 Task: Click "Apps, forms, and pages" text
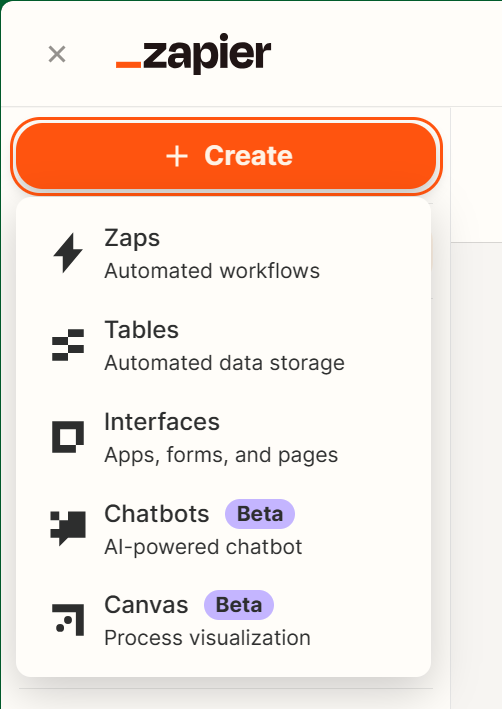[x=221, y=455]
